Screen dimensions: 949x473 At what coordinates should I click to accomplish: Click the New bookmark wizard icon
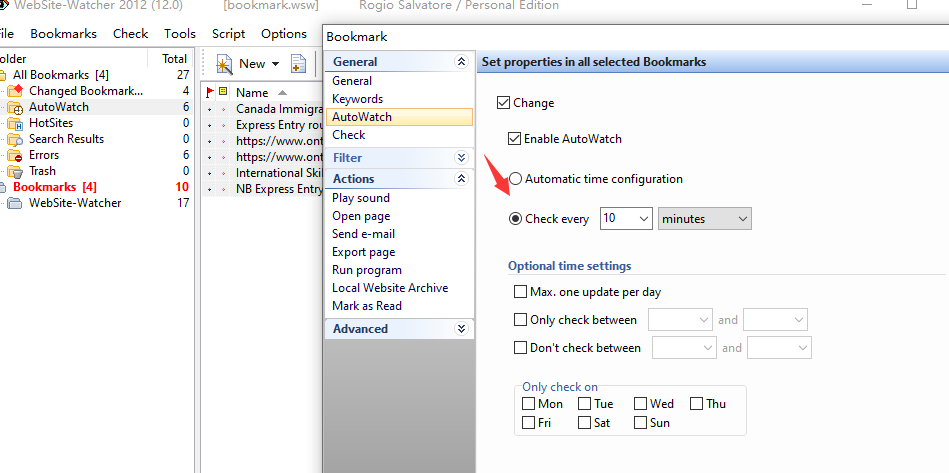coord(224,64)
